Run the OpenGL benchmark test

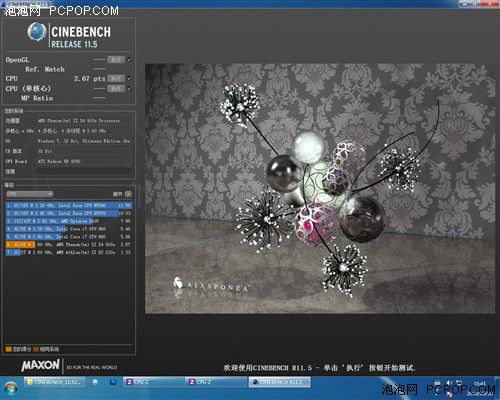coord(116,60)
